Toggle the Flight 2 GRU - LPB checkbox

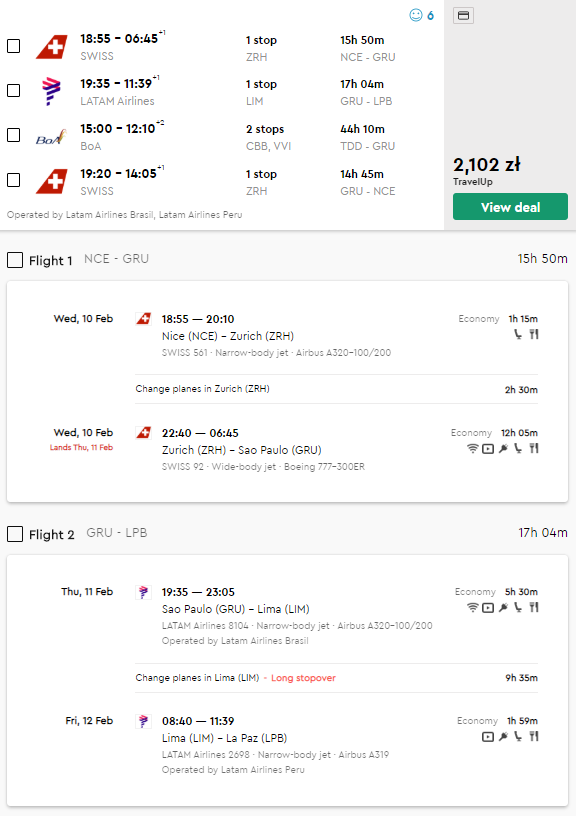(x=15, y=533)
